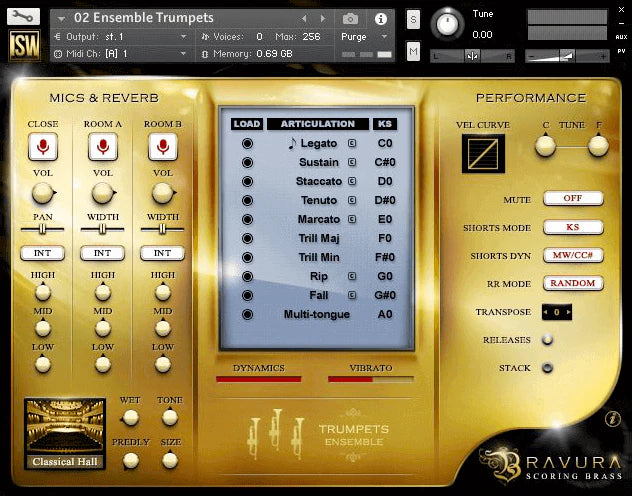The width and height of the screenshot is (632, 496).
Task: Toggle the Close mic microphone button
Action: tap(43, 147)
